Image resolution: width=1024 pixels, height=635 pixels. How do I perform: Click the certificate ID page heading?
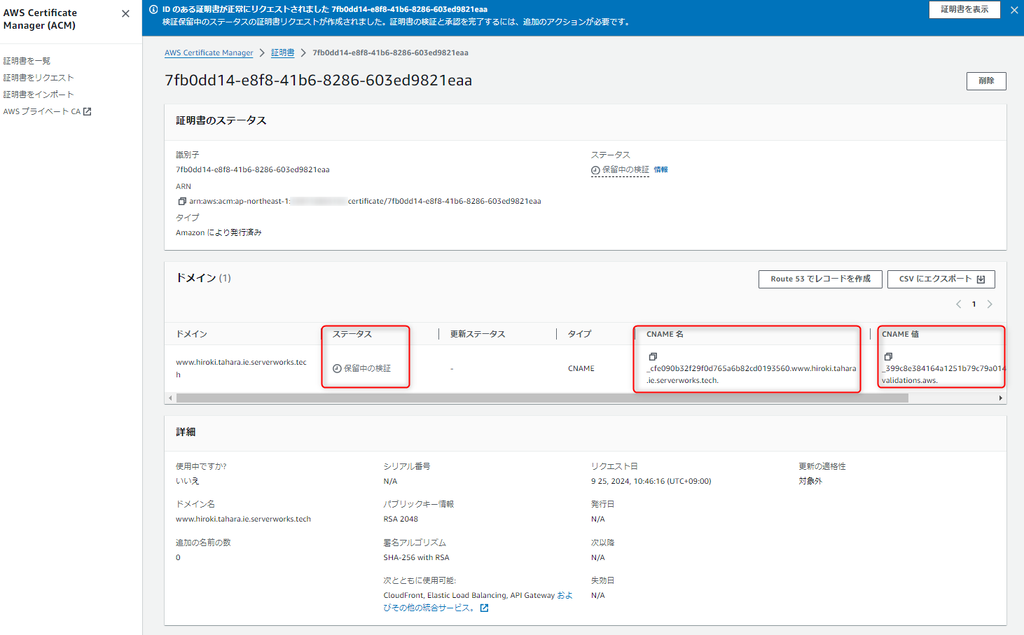[x=318, y=80]
